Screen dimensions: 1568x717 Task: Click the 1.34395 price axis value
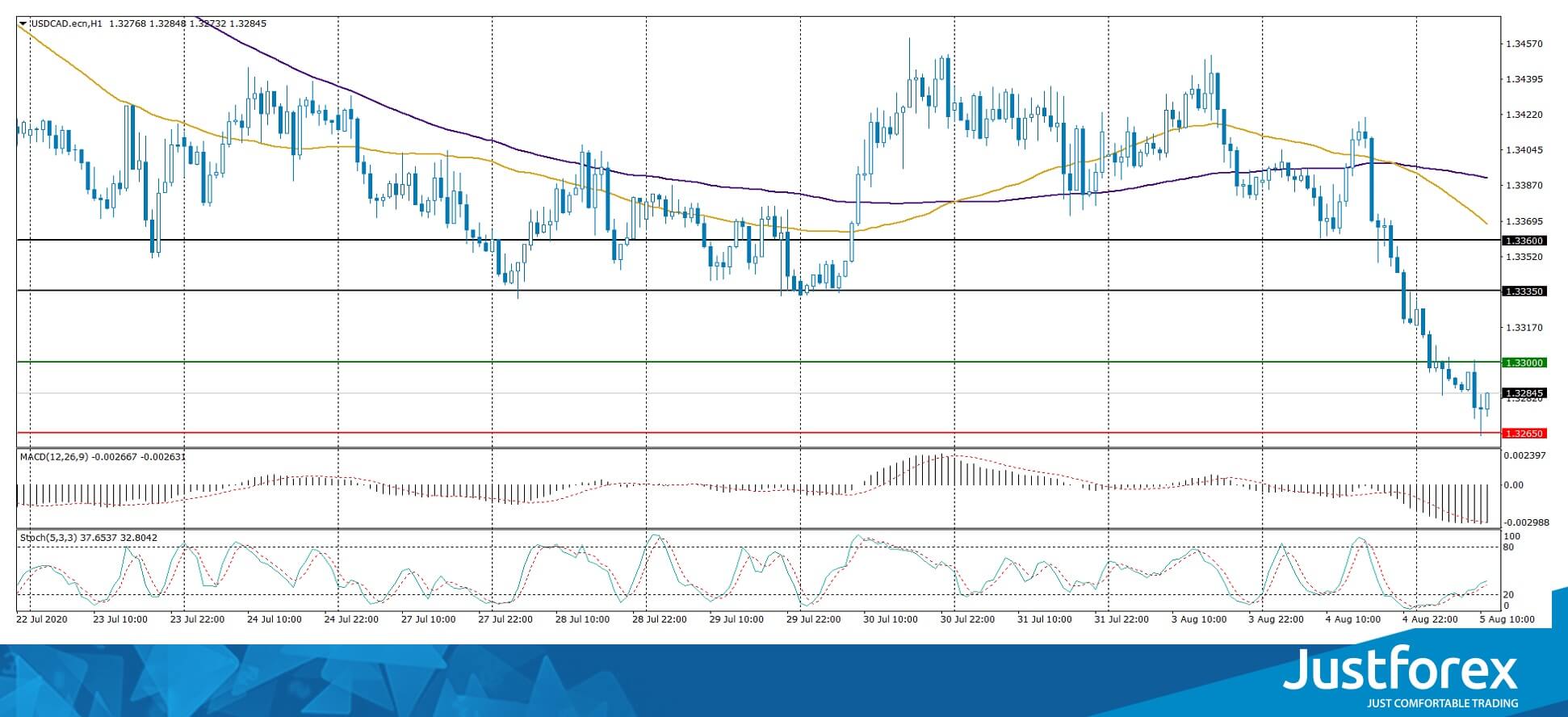coord(1524,79)
